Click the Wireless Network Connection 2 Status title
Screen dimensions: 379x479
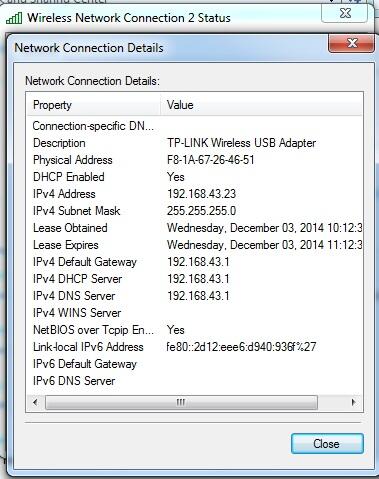point(129,18)
